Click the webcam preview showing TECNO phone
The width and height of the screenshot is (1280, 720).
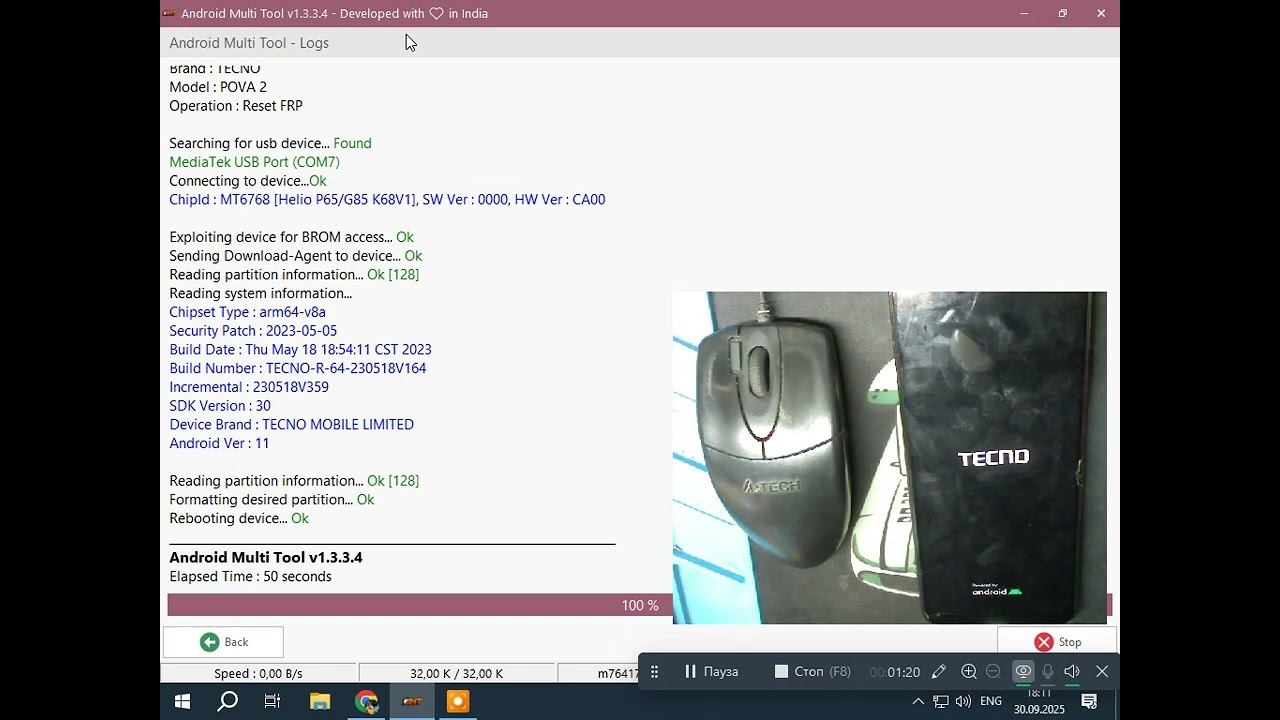click(890, 458)
